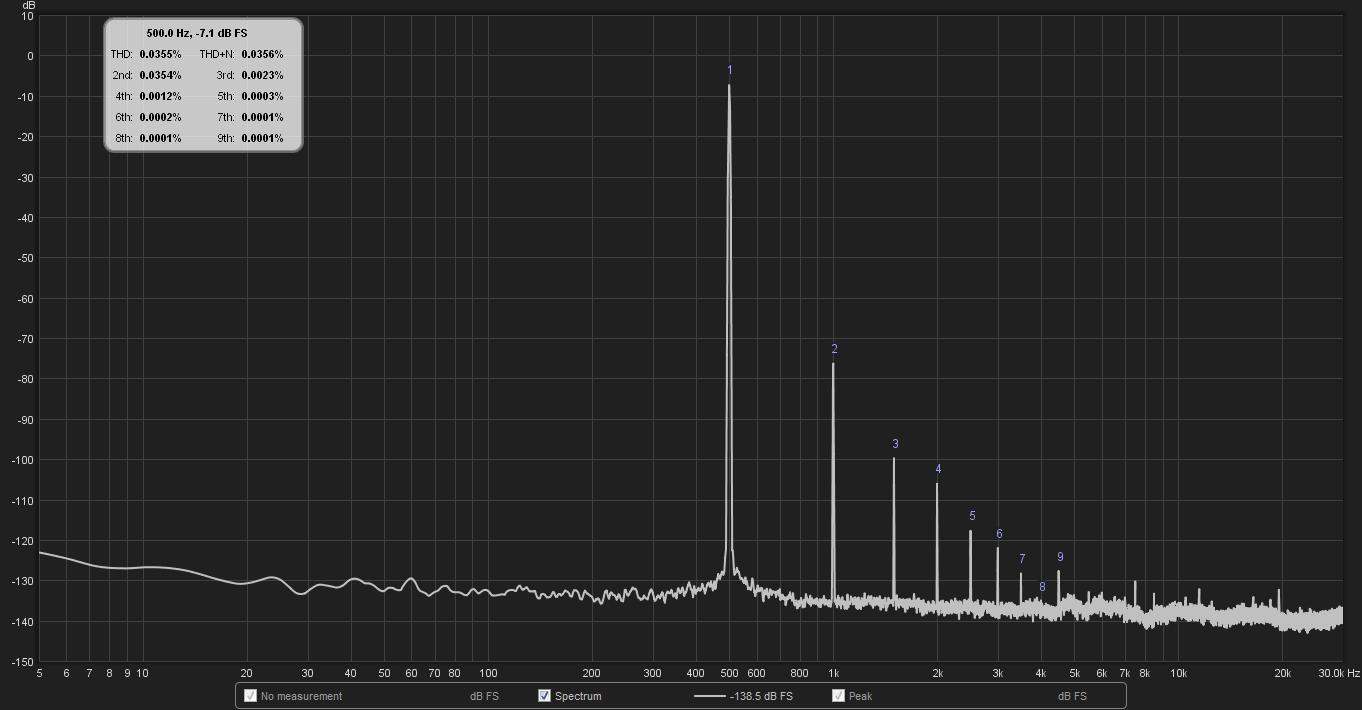This screenshot has height=710, width=1362.
Task: Click the 10k label on the frequency axis
Action: coord(1179,674)
